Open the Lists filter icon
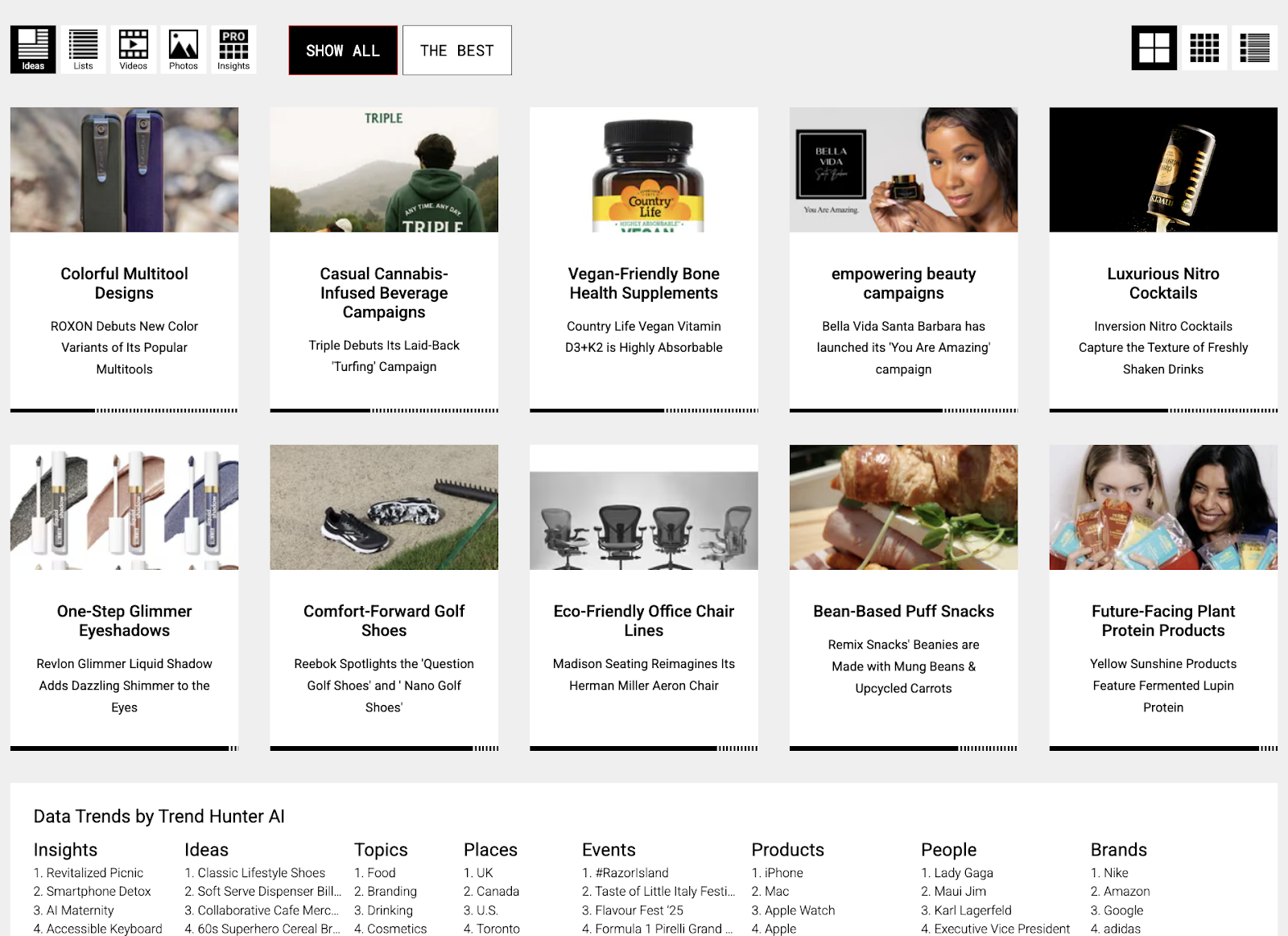This screenshot has width=1288, height=936. coord(83,50)
